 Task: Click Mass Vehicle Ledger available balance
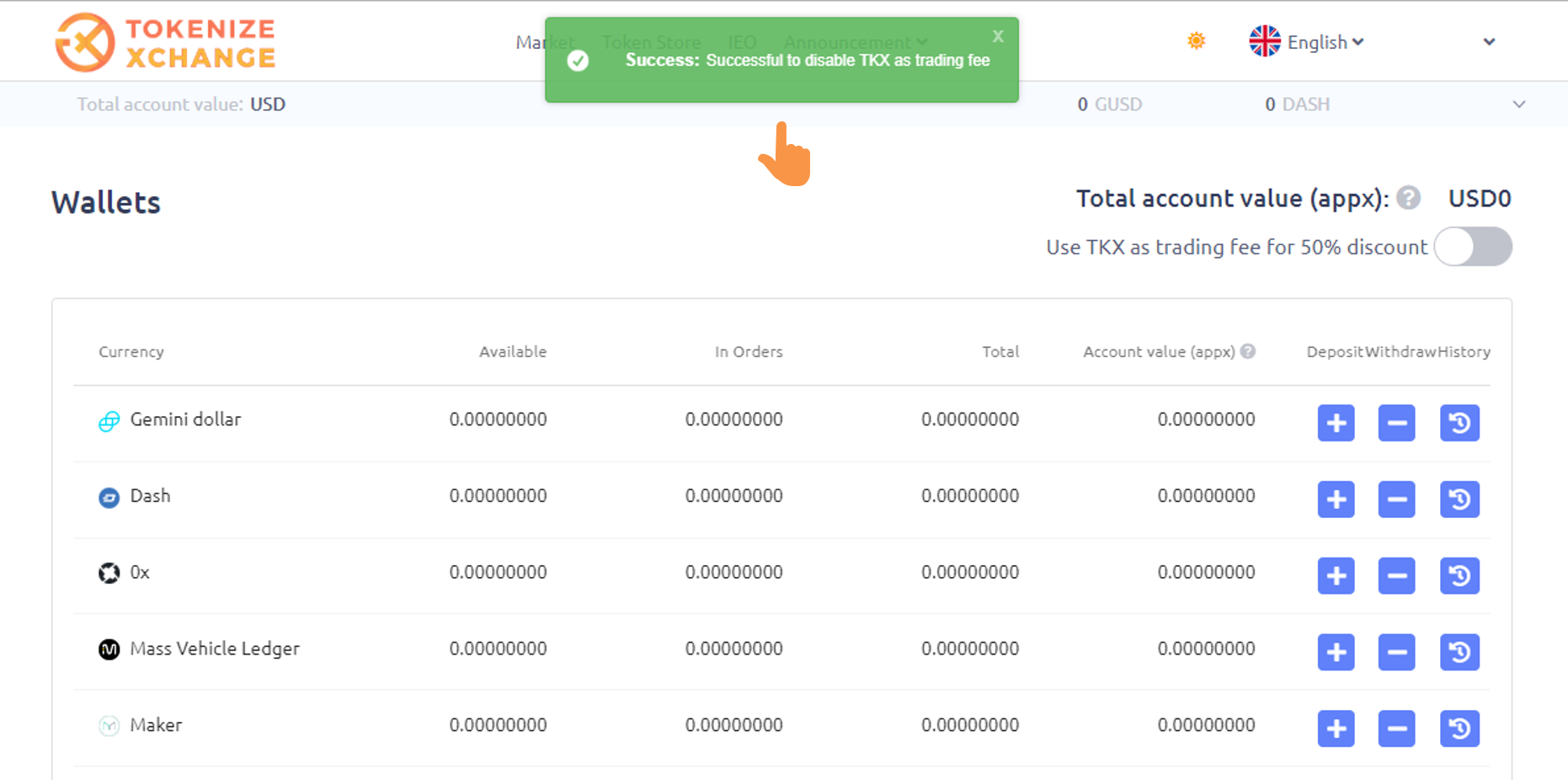pos(498,649)
